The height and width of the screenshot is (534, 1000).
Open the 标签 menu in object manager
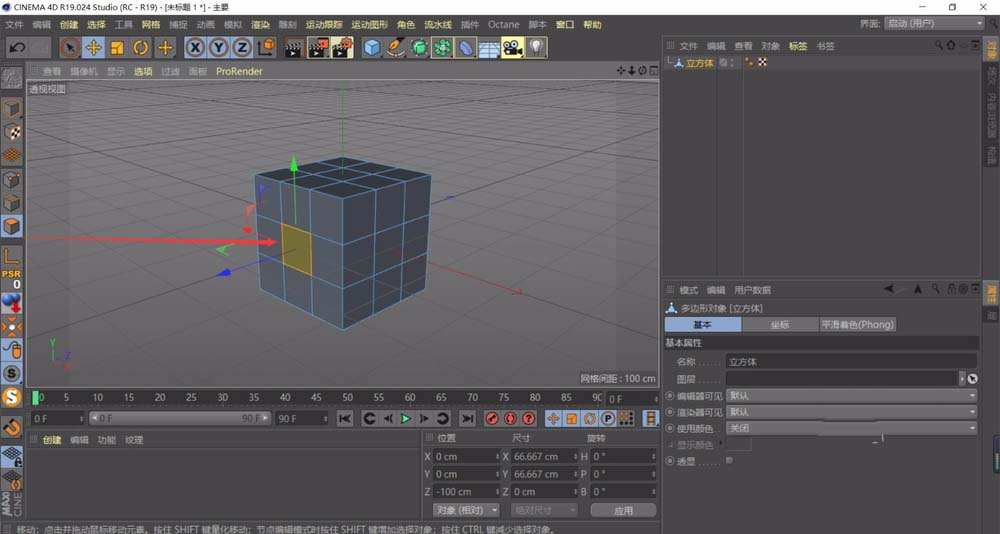(x=798, y=46)
